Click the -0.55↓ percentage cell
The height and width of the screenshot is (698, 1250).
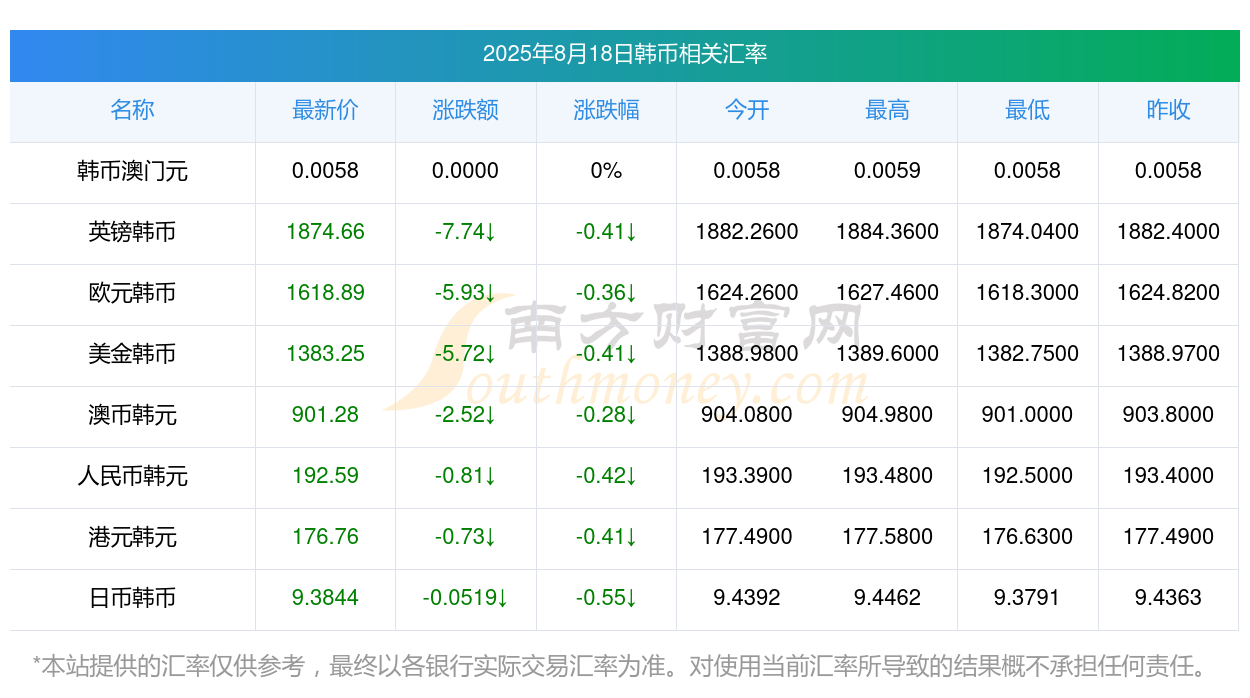606,598
